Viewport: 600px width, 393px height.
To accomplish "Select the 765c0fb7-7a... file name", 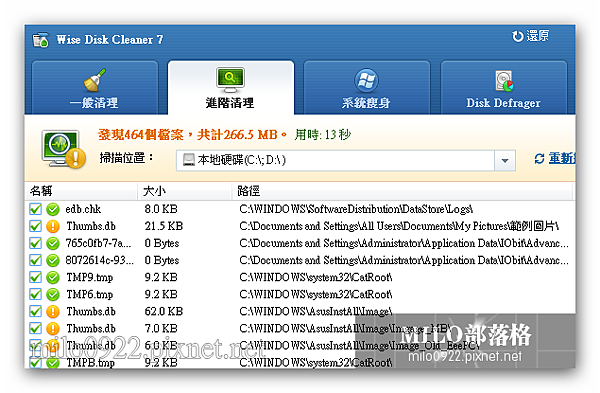I will (x=98, y=243).
